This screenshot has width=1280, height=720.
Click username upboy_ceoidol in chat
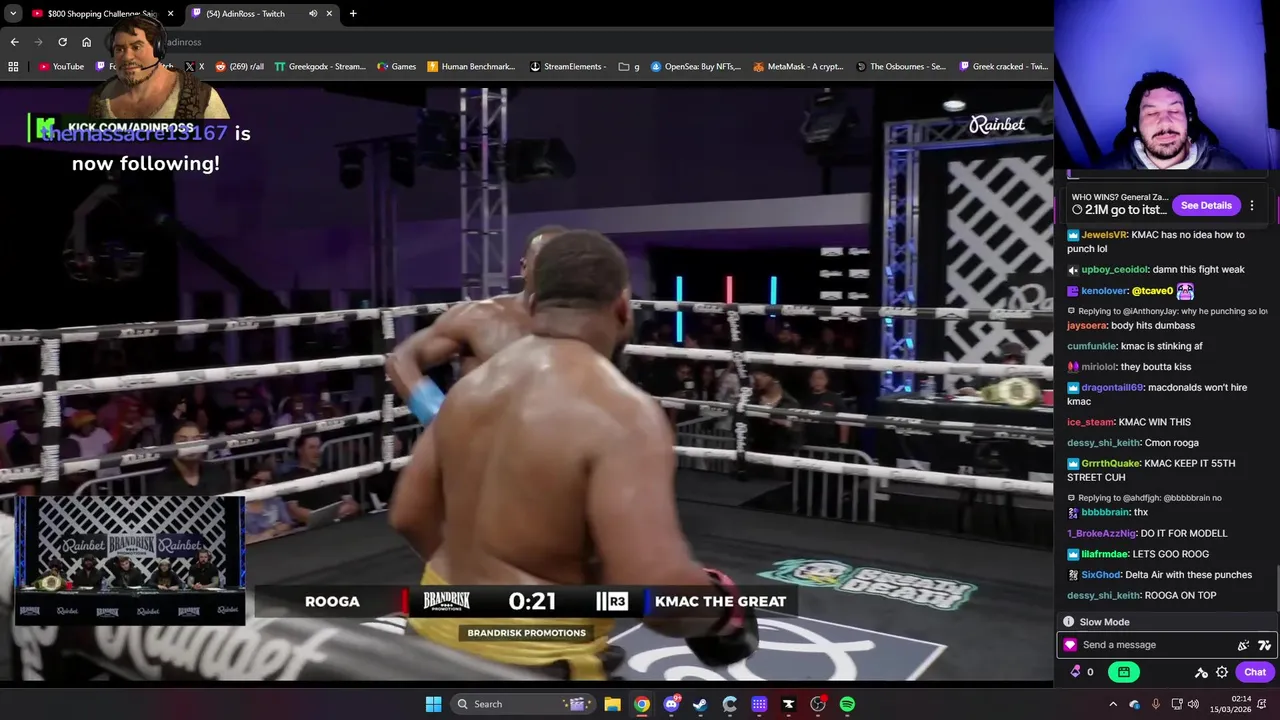point(1114,270)
